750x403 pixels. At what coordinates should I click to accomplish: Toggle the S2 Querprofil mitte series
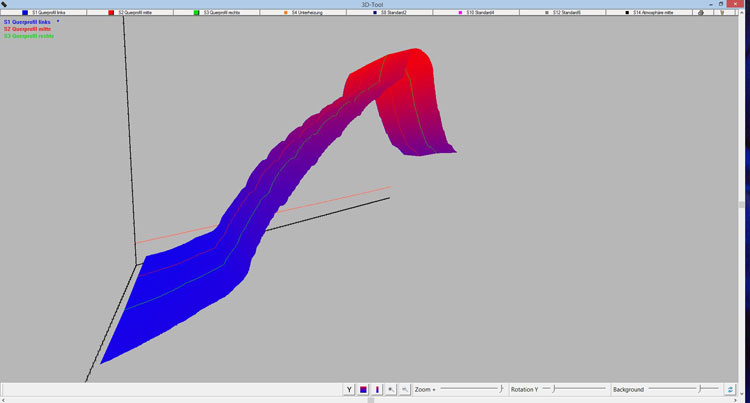click(129, 13)
